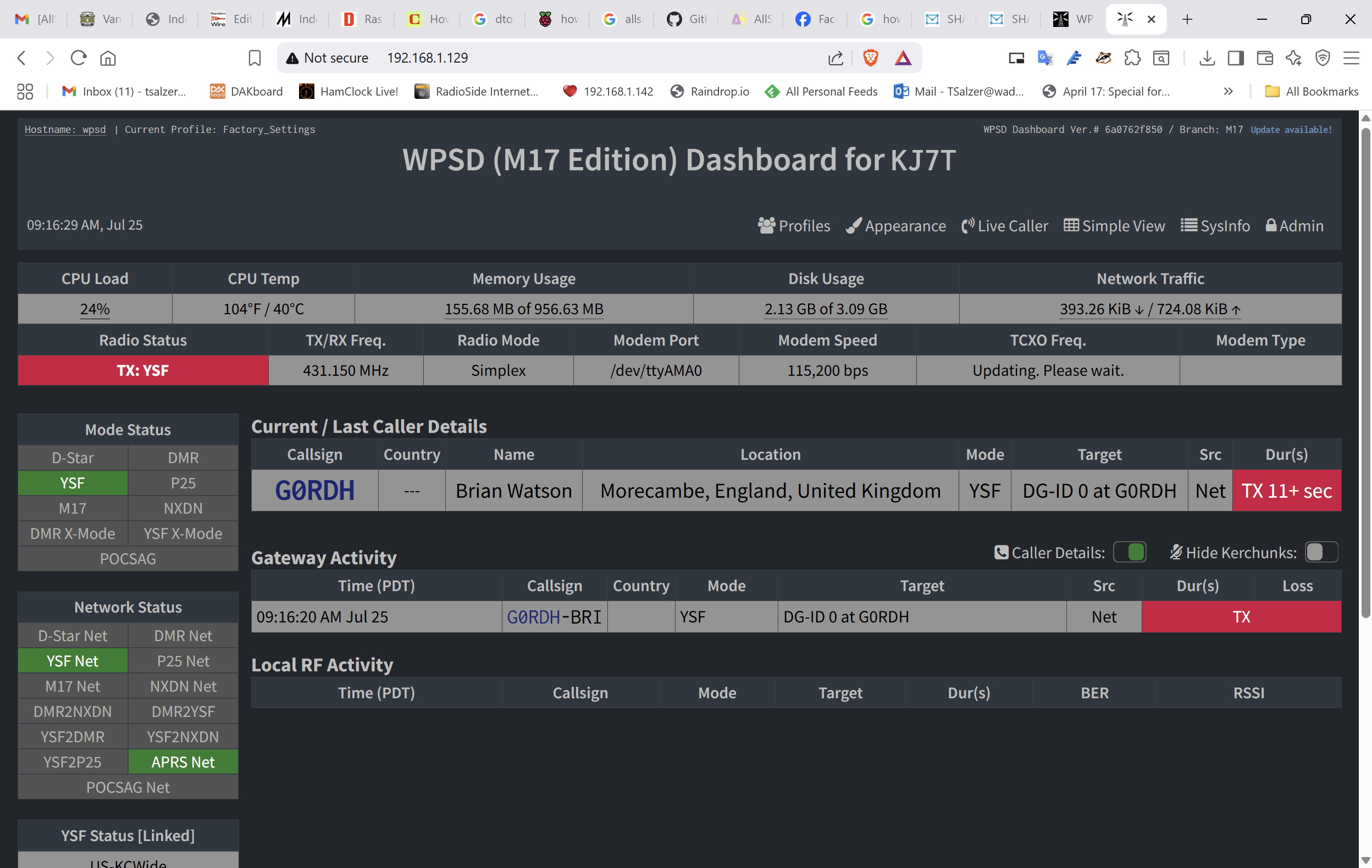Open the browser hamburger menu
1372x868 pixels.
(1353, 58)
